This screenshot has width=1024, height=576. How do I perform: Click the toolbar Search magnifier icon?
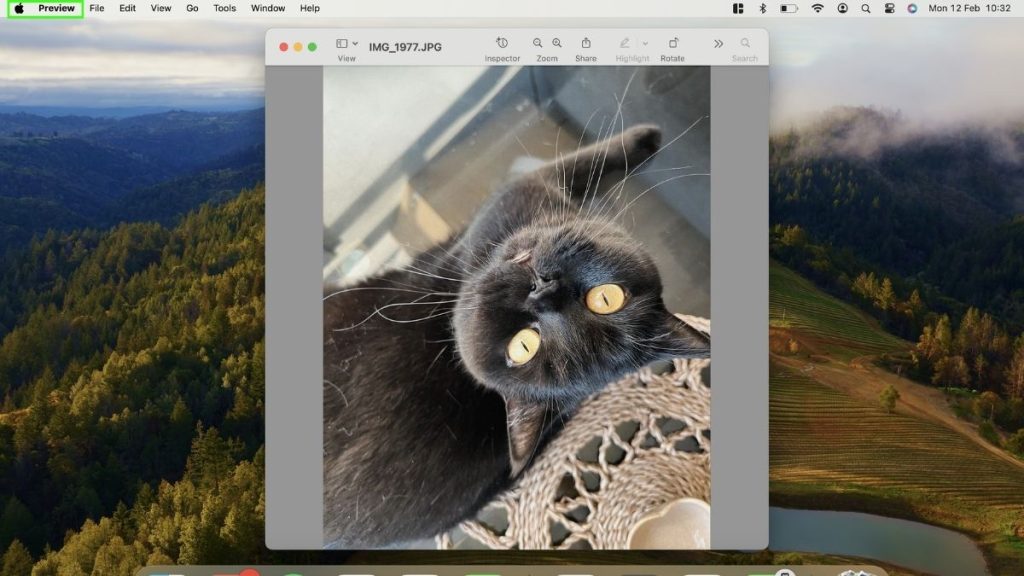tap(745, 43)
